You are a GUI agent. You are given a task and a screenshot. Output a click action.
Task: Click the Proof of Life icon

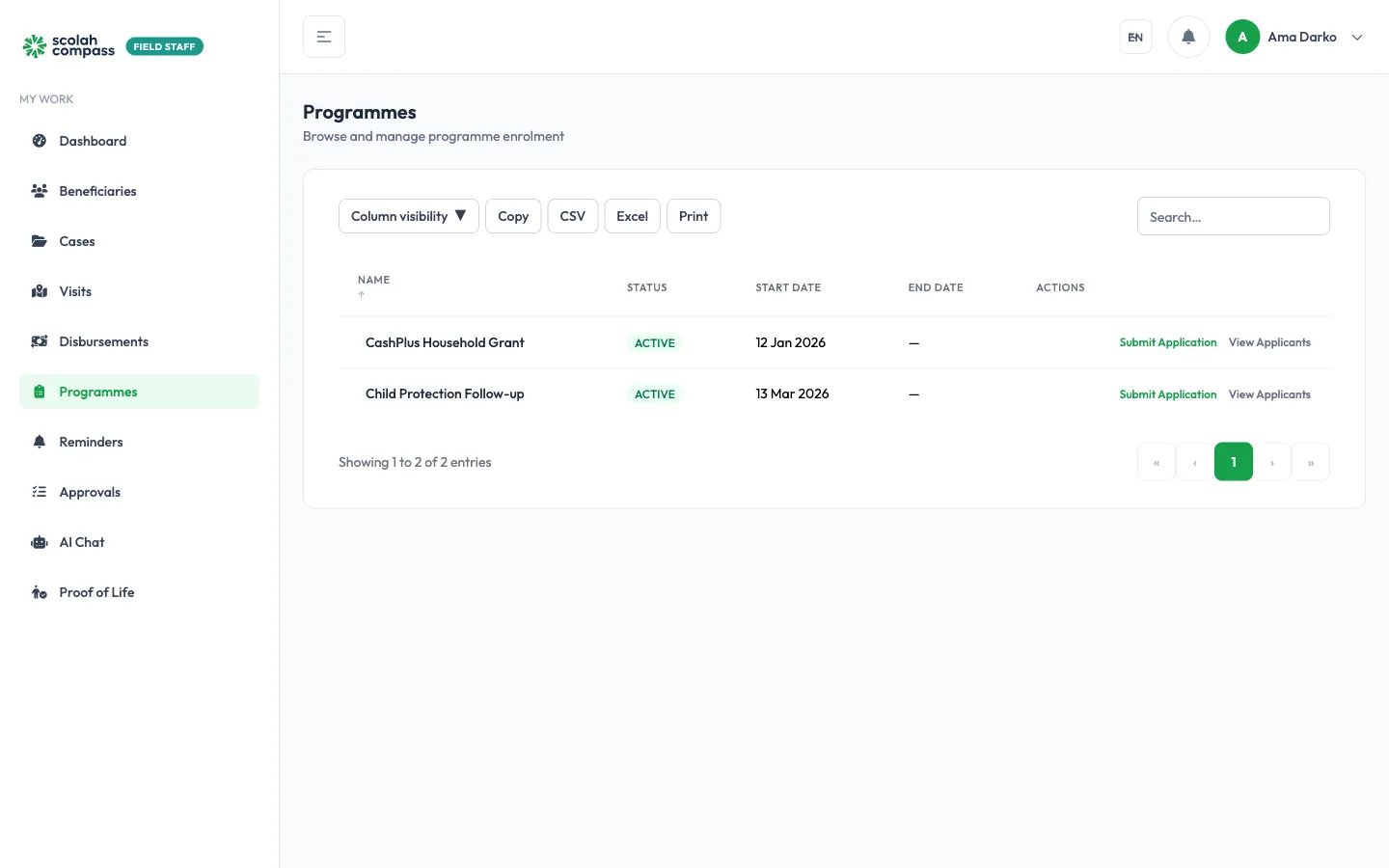click(40, 592)
